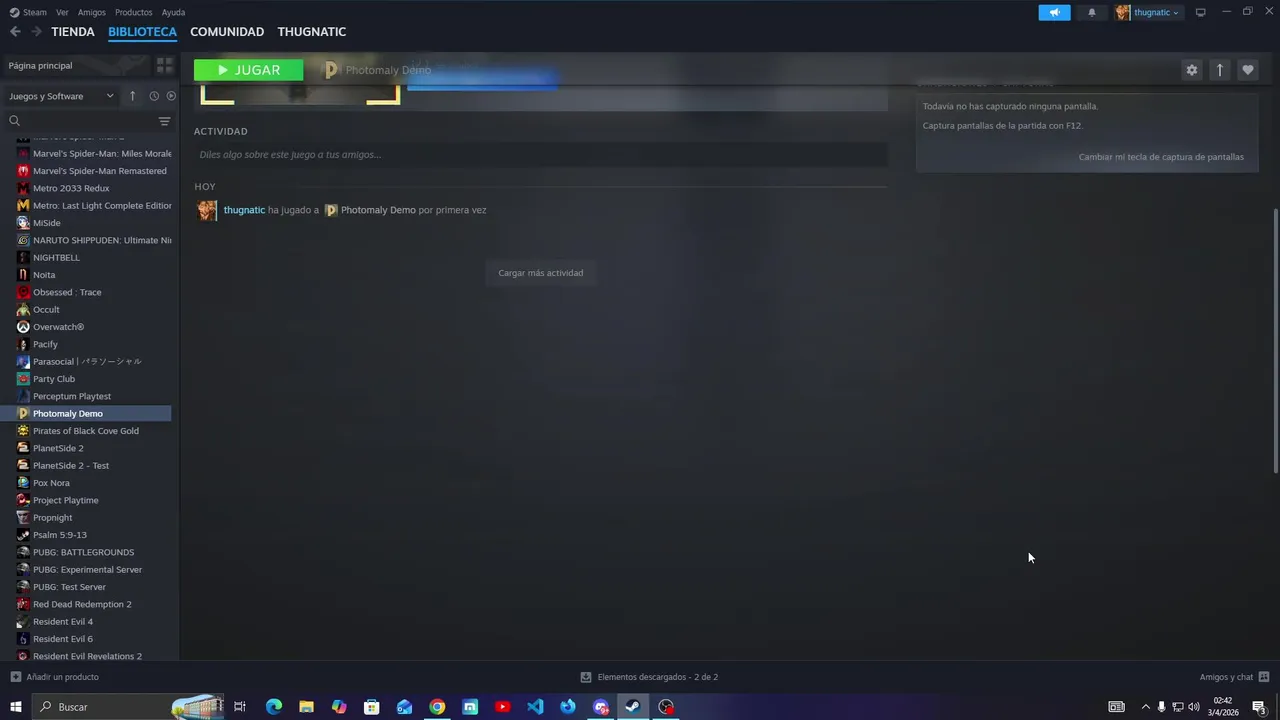Click the activity post text field
Screen dimensions: 1280x720
pos(540,154)
